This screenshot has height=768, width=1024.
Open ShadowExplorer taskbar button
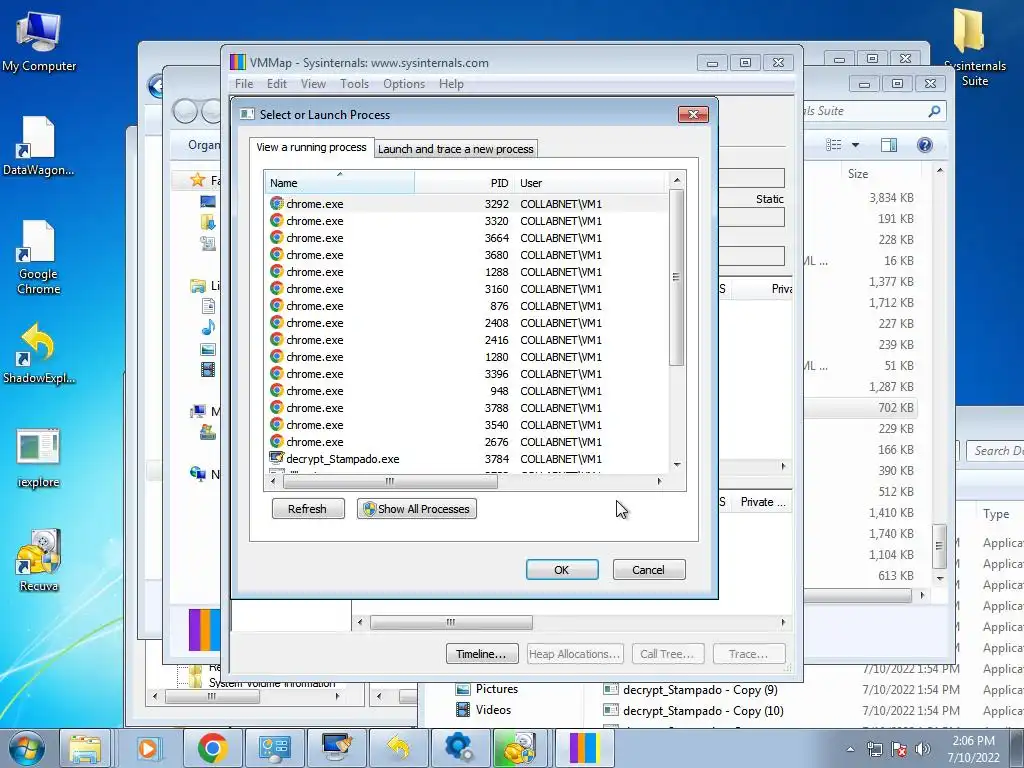398,748
